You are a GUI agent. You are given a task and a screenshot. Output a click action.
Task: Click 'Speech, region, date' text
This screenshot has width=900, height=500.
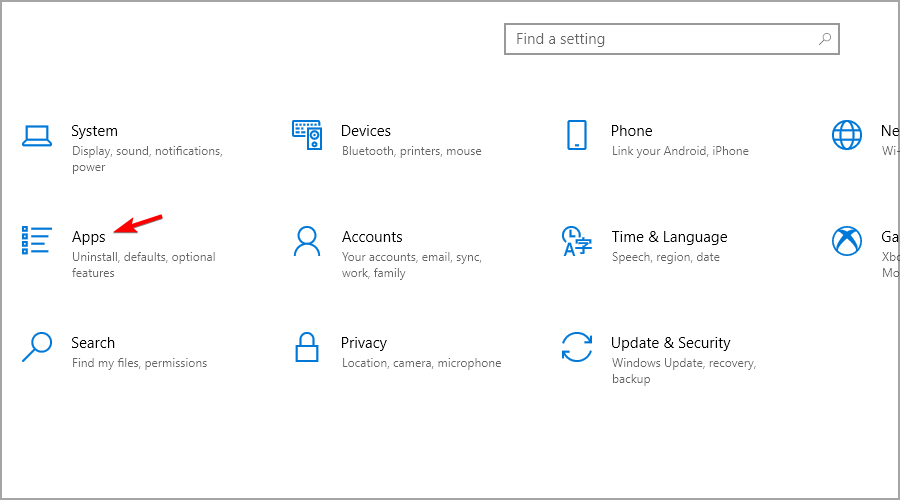[666, 257]
